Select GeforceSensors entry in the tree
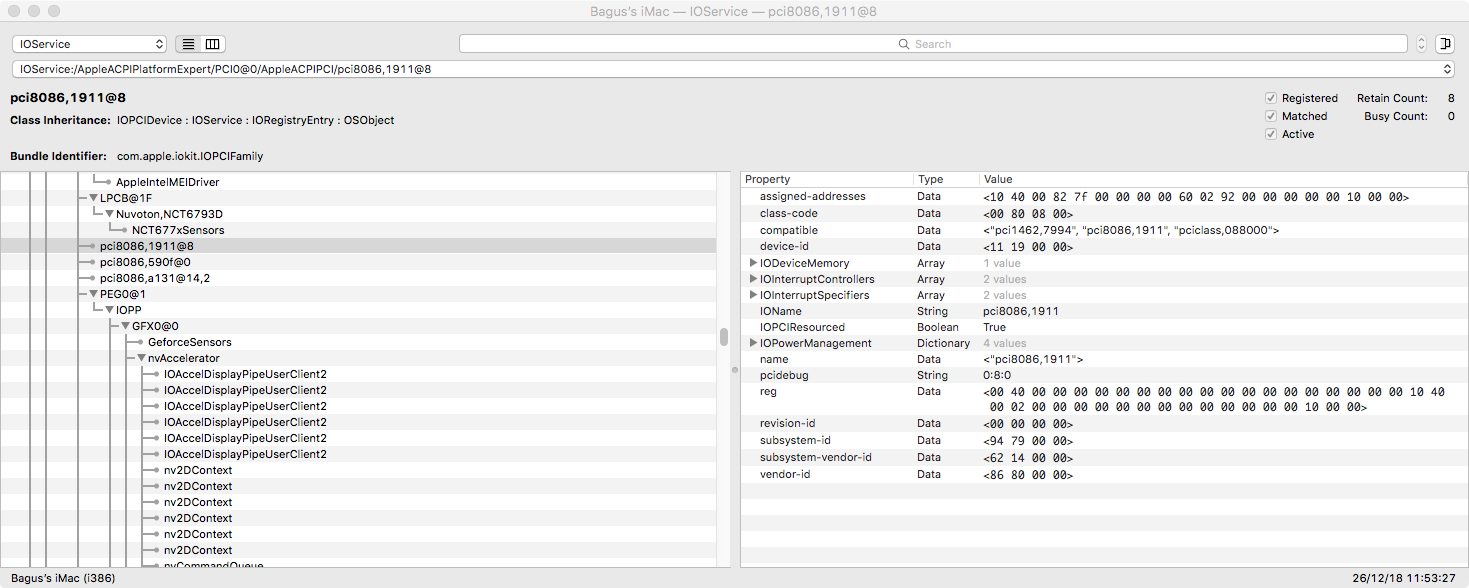 (189, 342)
